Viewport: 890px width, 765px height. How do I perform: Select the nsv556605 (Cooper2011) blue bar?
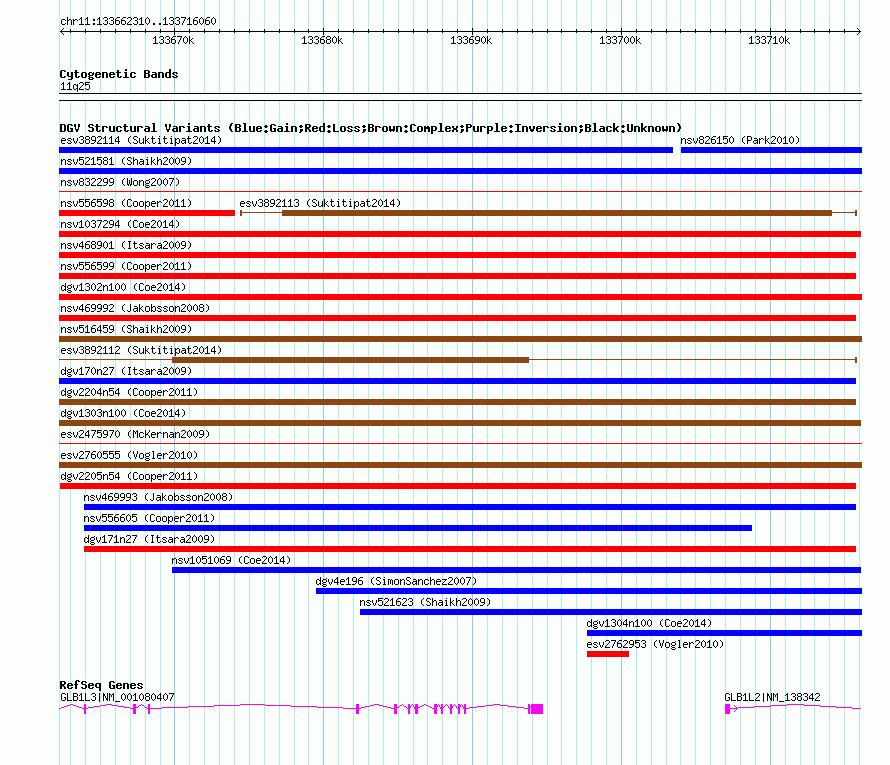[x=418, y=528]
